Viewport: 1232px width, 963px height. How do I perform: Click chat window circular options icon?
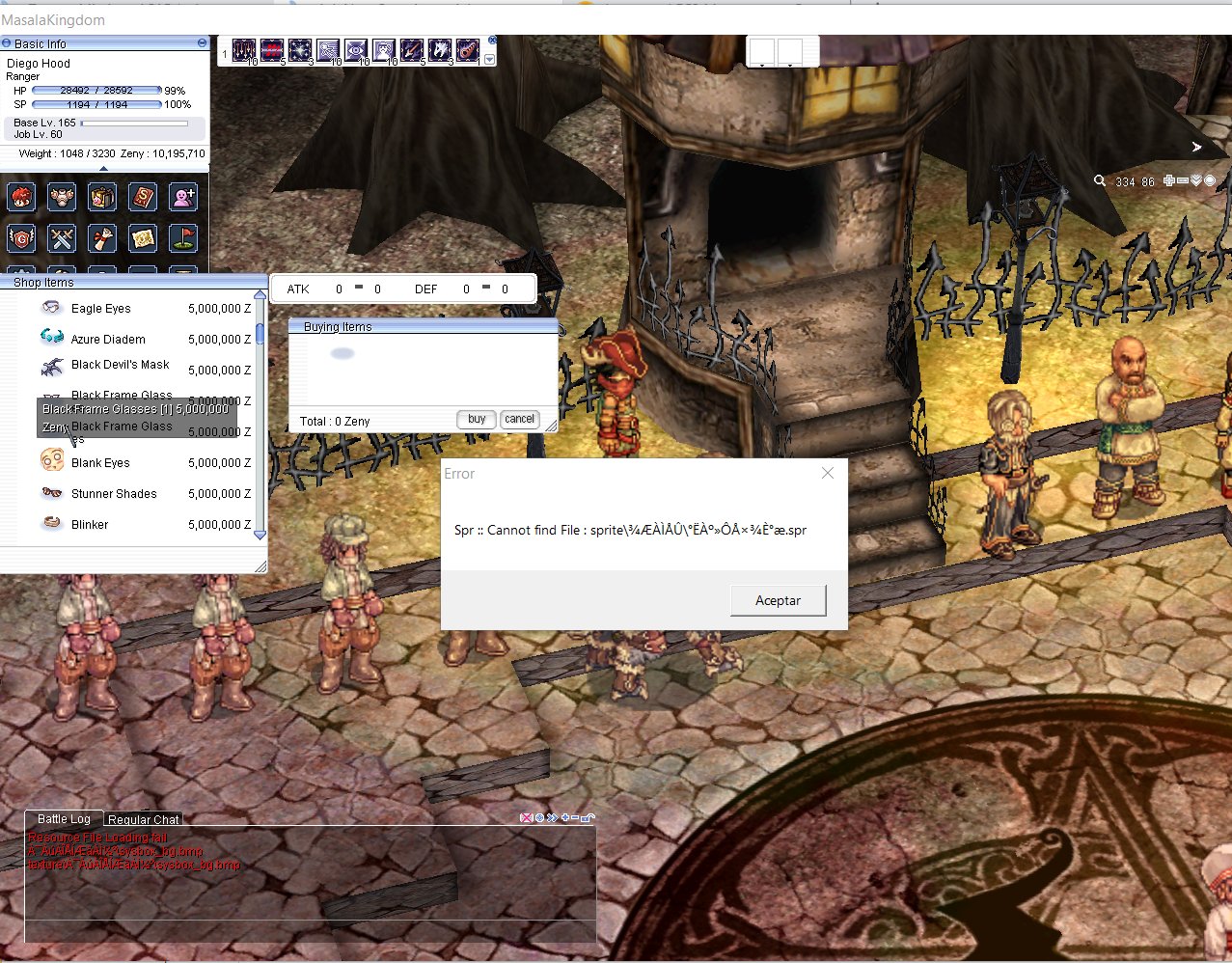(539, 817)
